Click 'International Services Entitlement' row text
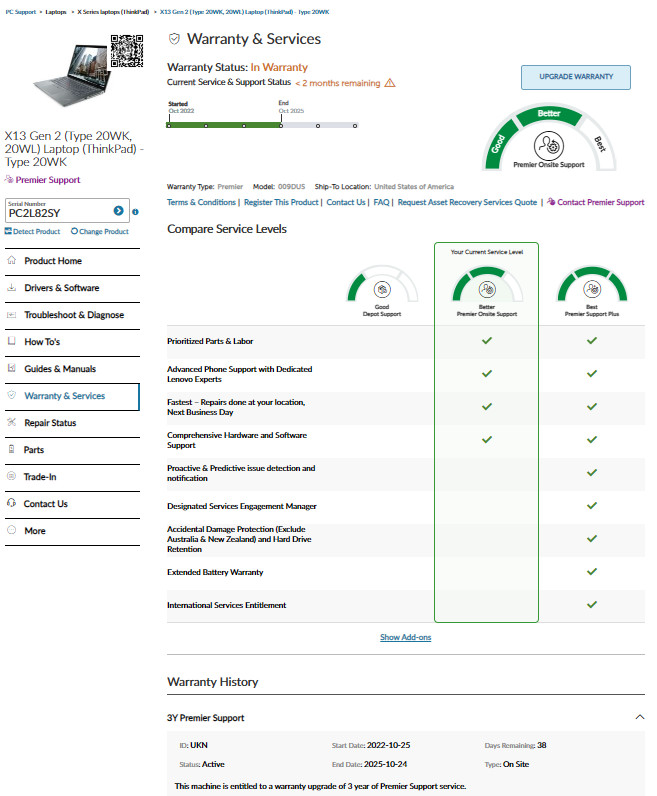Screen dimensions: 657x796 pos(226,605)
